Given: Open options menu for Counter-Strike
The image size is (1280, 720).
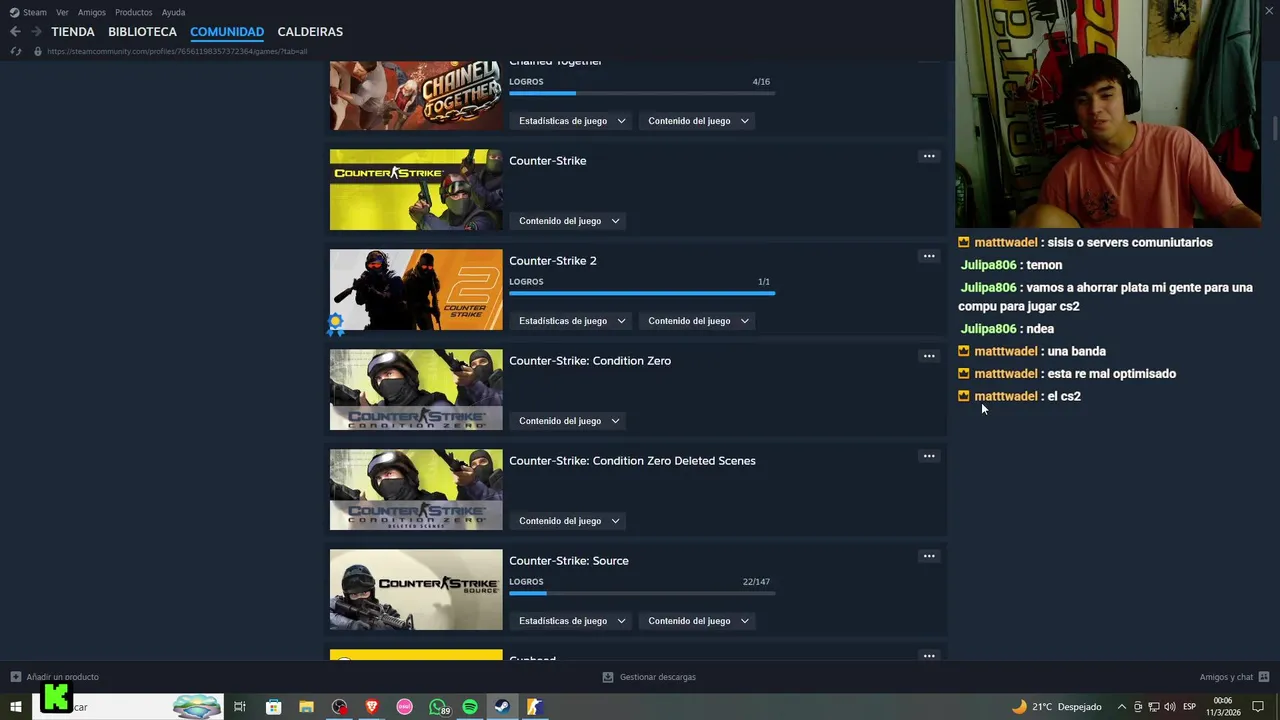Looking at the screenshot, I should tap(929, 156).
